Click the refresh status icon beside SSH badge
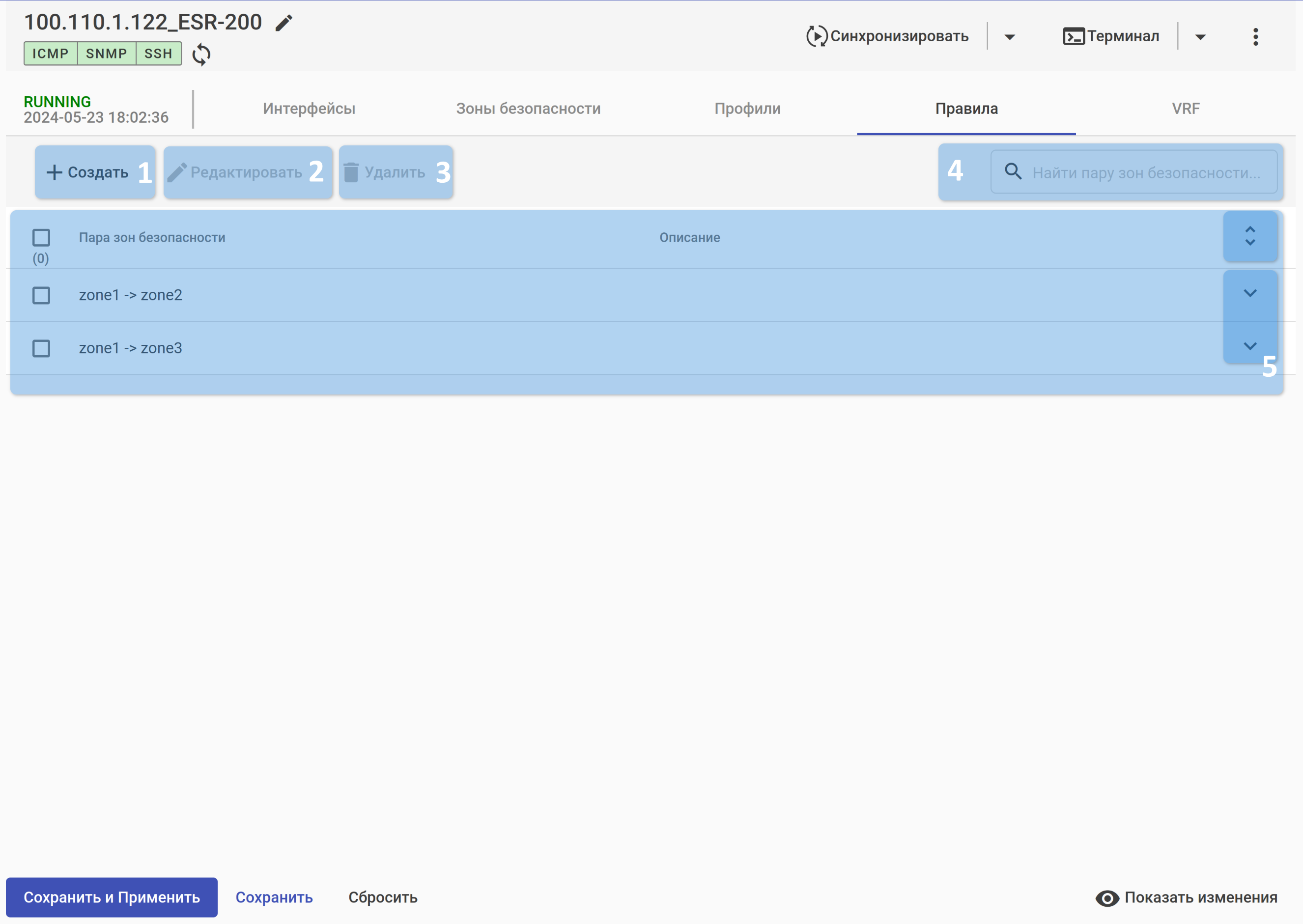 coord(201,55)
